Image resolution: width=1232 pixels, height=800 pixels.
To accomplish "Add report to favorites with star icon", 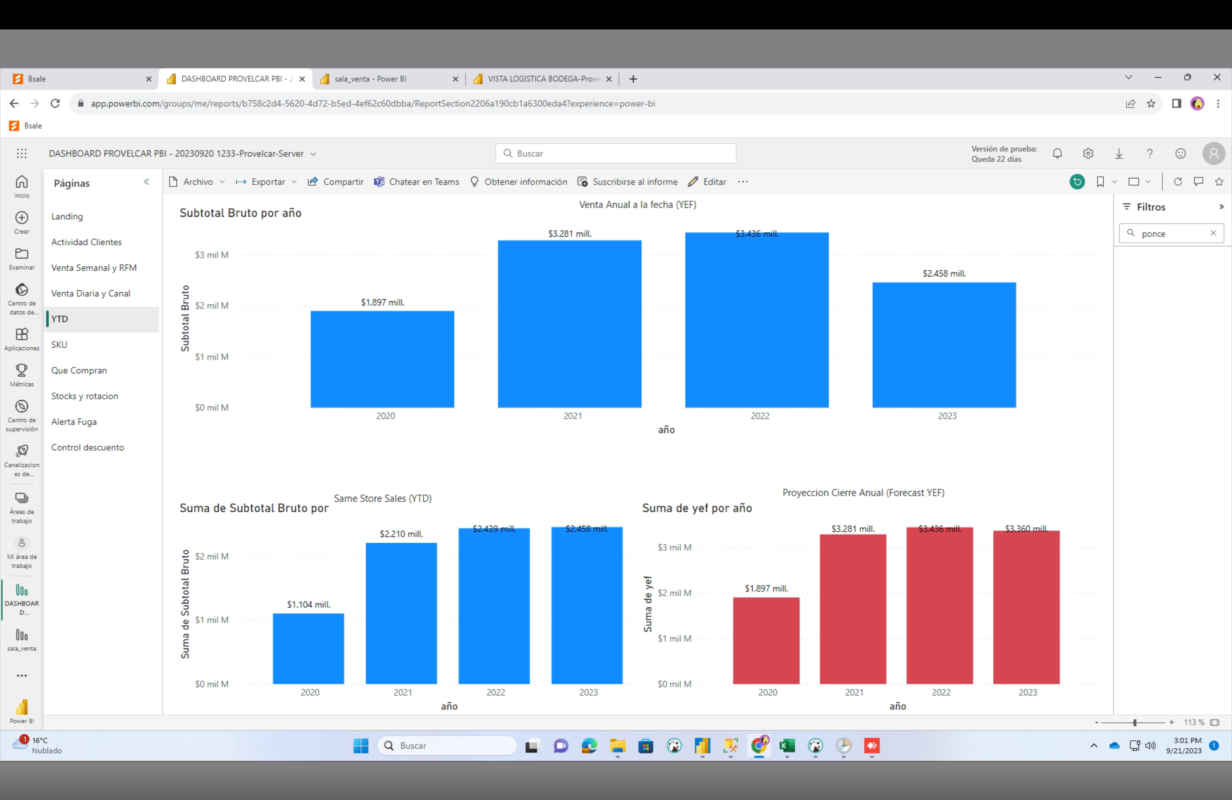I will point(1219,182).
